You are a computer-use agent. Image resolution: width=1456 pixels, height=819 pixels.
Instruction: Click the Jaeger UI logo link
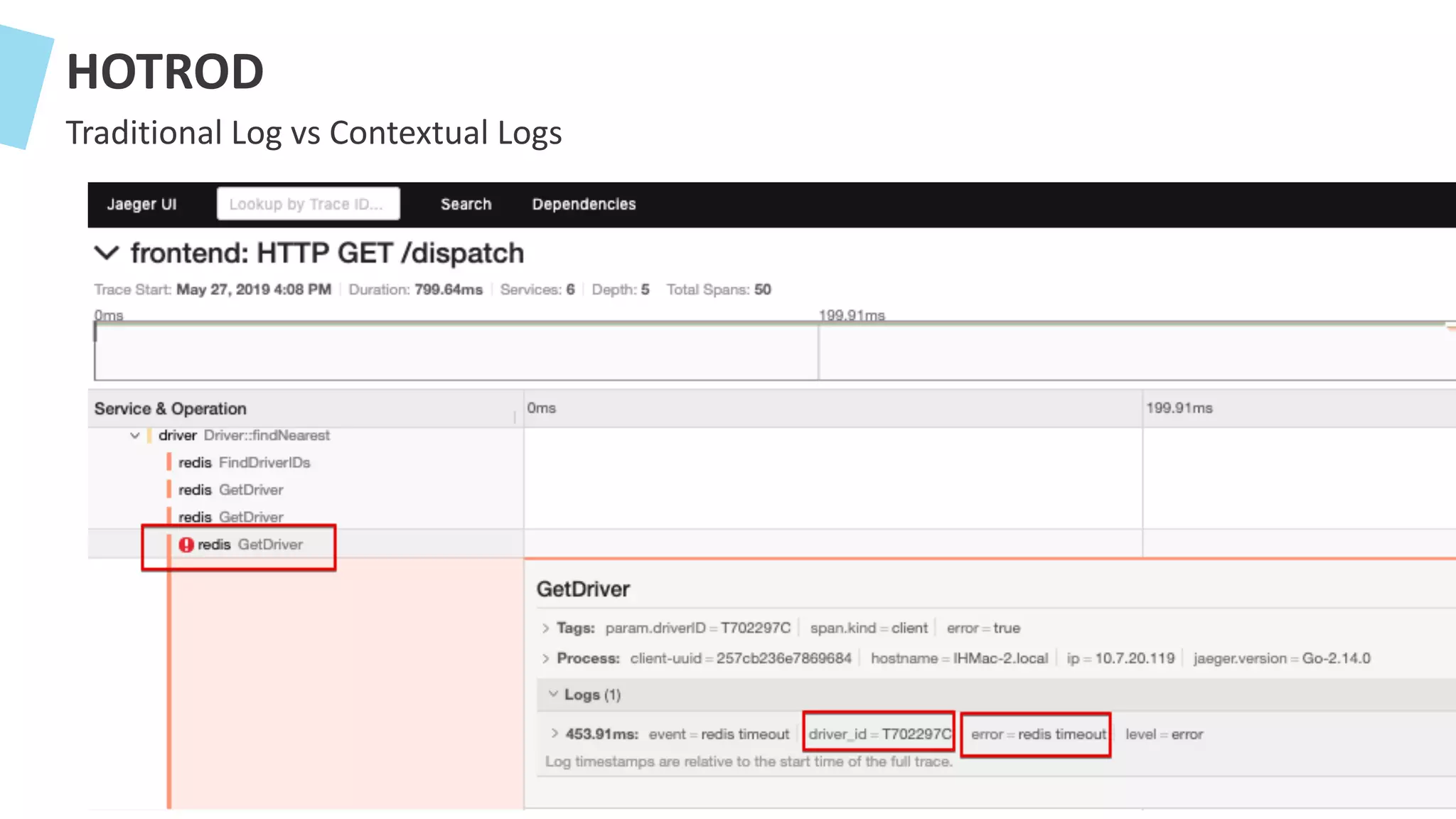click(x=141, y=204)
